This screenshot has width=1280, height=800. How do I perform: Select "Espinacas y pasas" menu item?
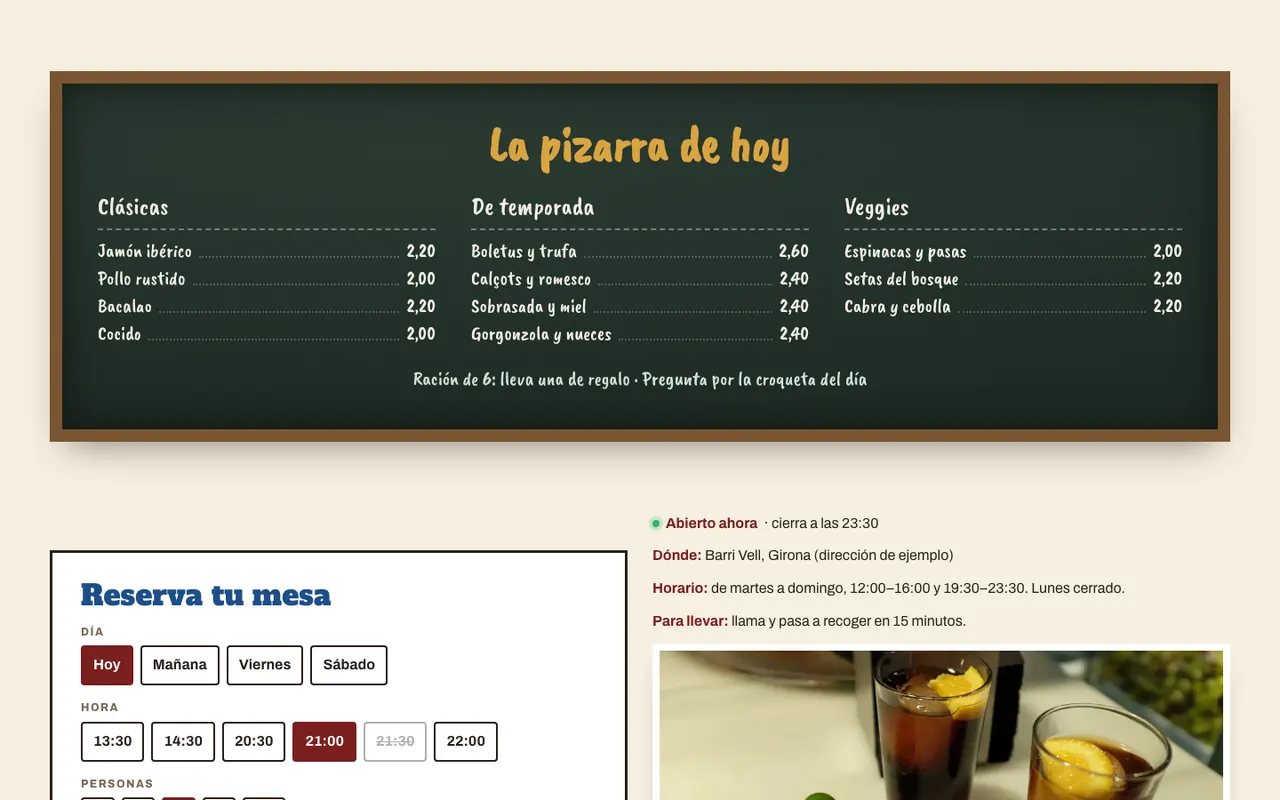click(x=905, y=252)
